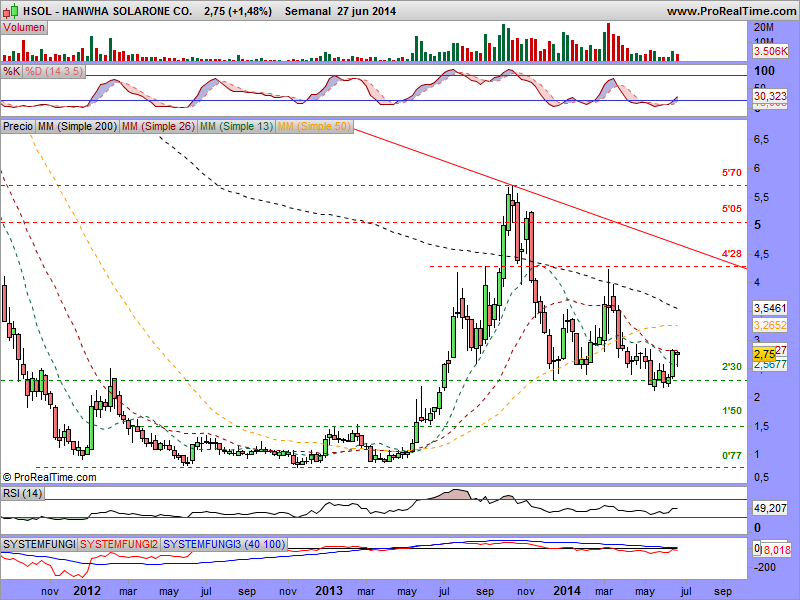
Task: Click the 2,75 (+1,48%) quote in title
Action: click(238, 11)
